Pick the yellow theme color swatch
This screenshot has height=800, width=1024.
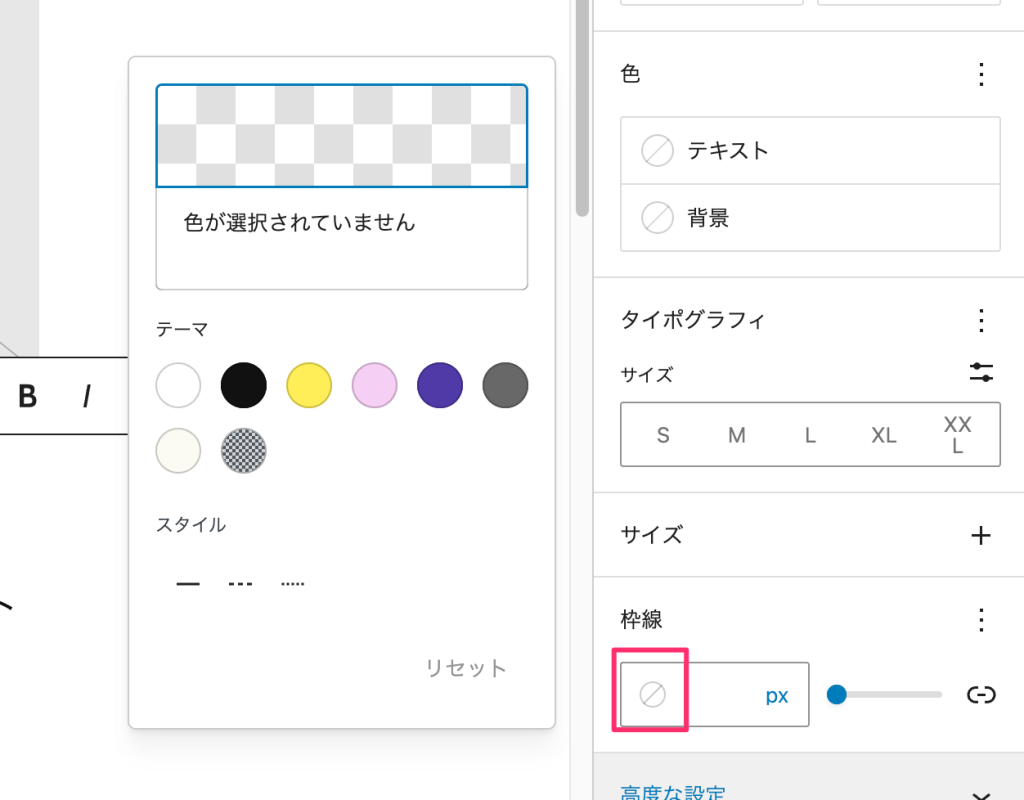pos(309,385)
